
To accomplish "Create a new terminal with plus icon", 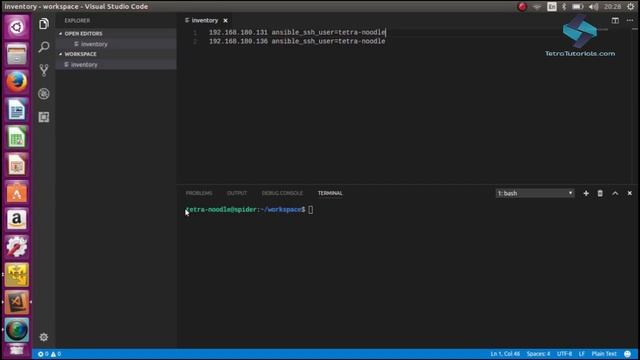I will click(x=586, y=193).
